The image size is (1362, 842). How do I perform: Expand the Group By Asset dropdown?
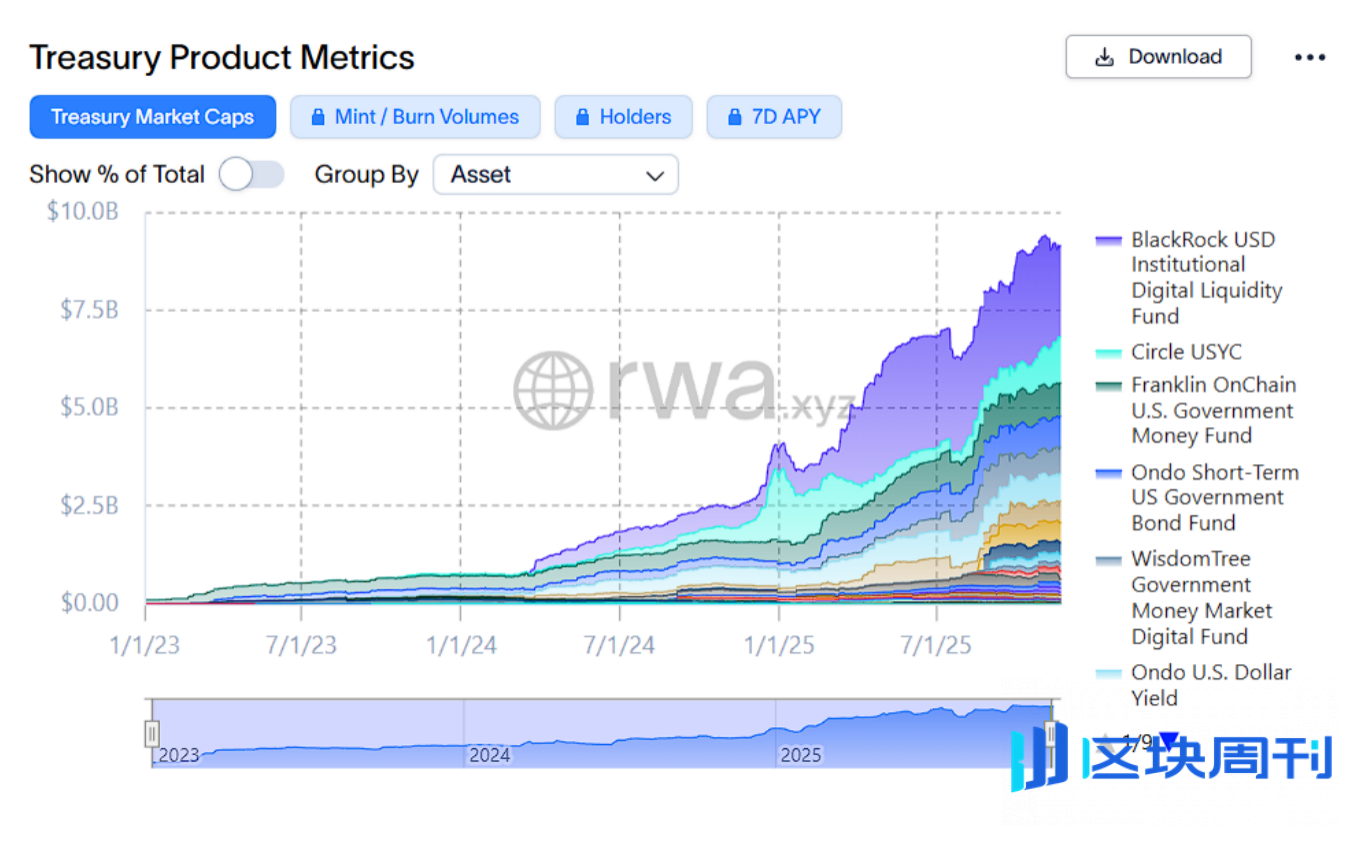pyautogui.click(x=555, y=175)
